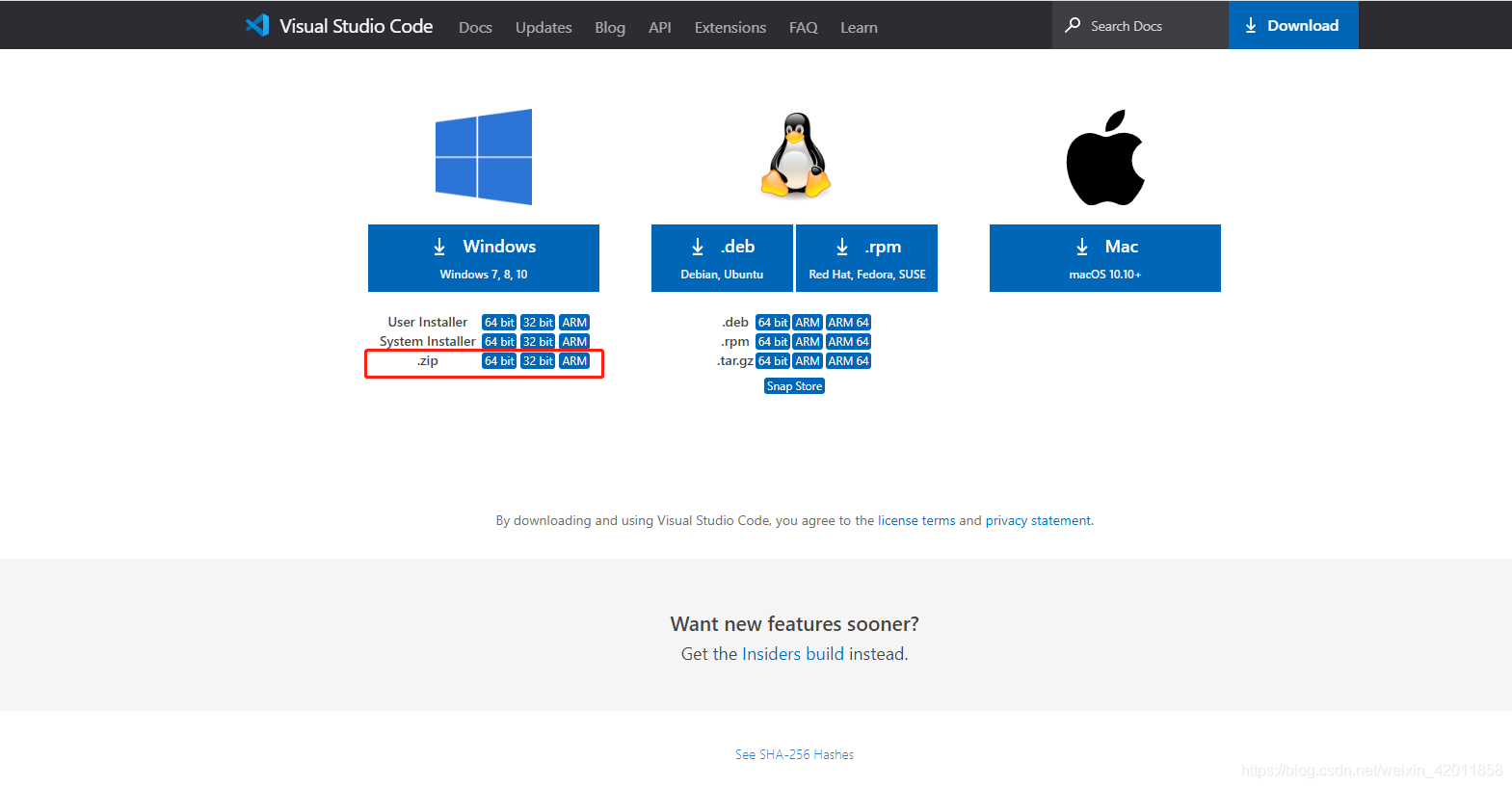Open the Docs menu item

pos(475,27)
